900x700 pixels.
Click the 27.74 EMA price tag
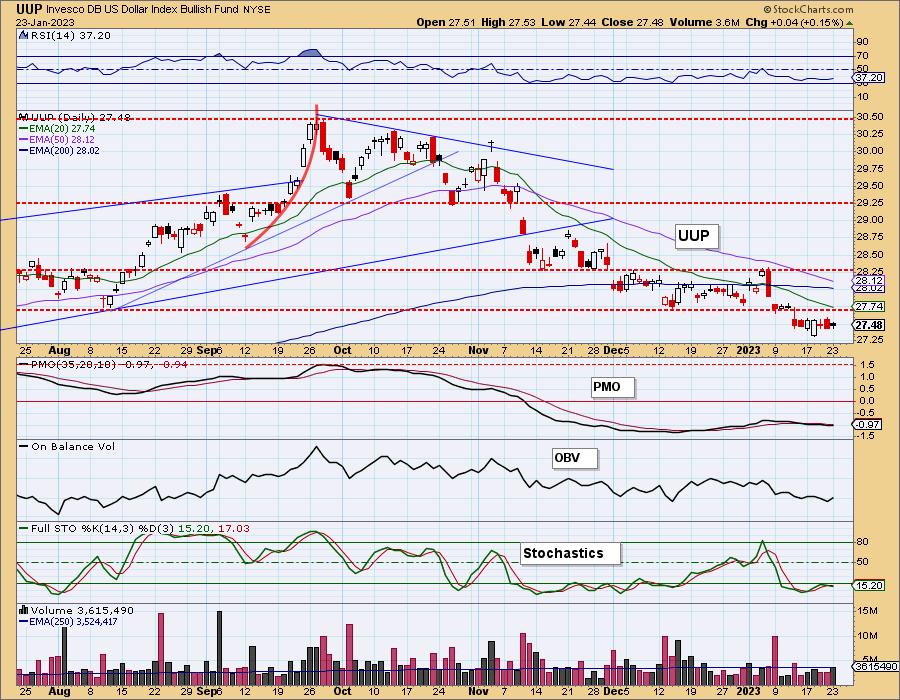coord(868,306)
